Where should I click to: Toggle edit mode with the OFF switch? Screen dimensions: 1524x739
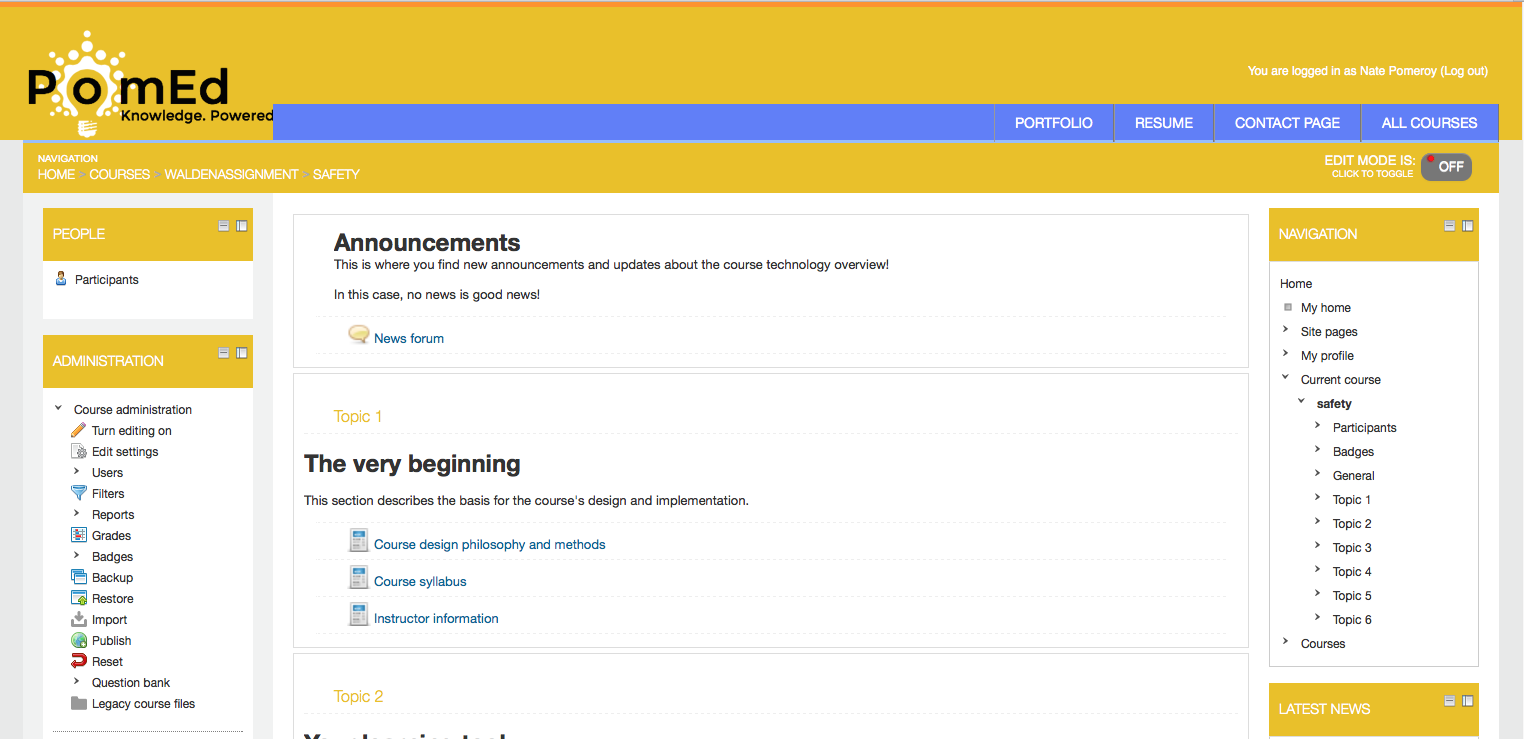[1446, 167]
